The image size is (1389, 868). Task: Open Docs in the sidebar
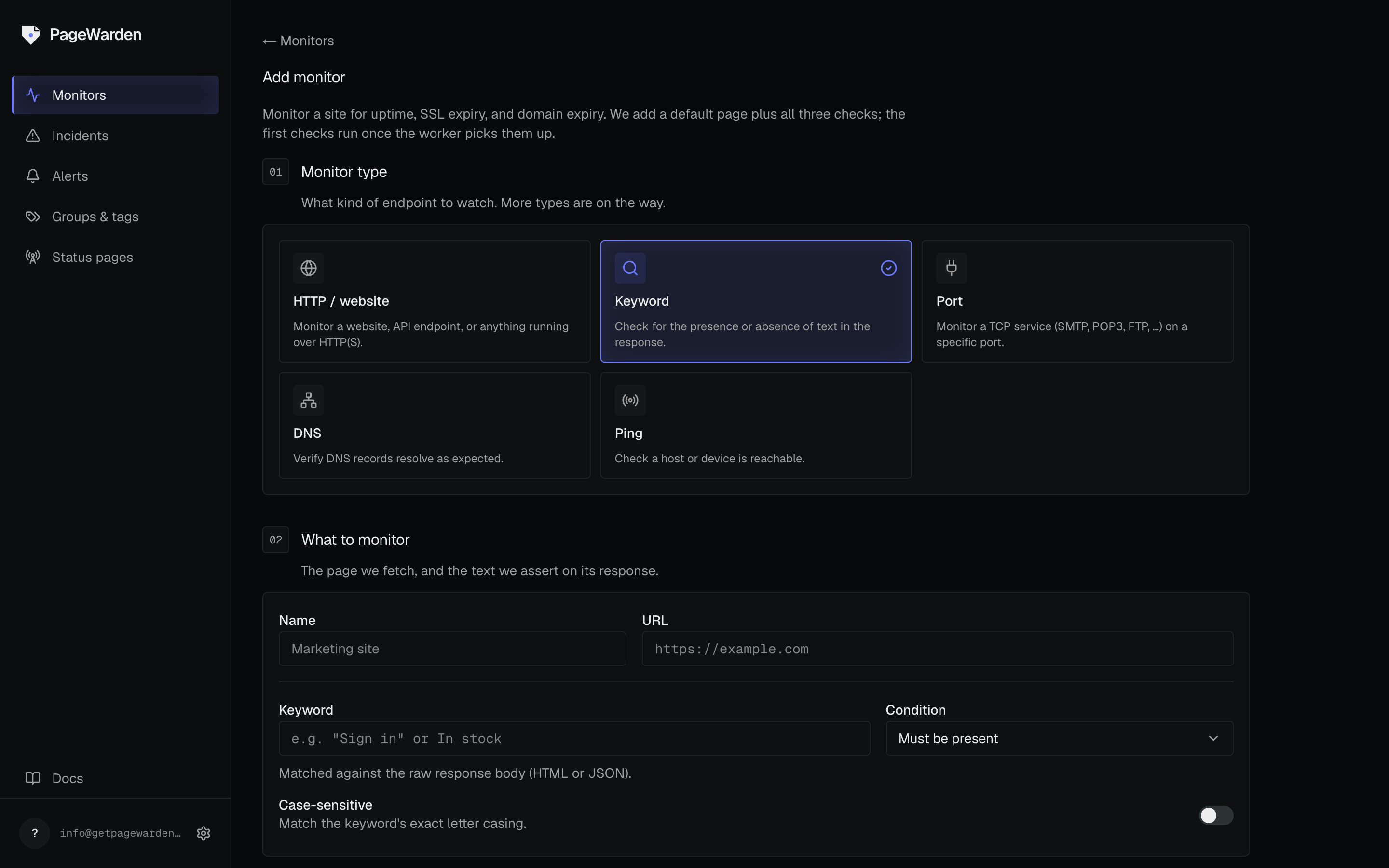pos(115,778)
